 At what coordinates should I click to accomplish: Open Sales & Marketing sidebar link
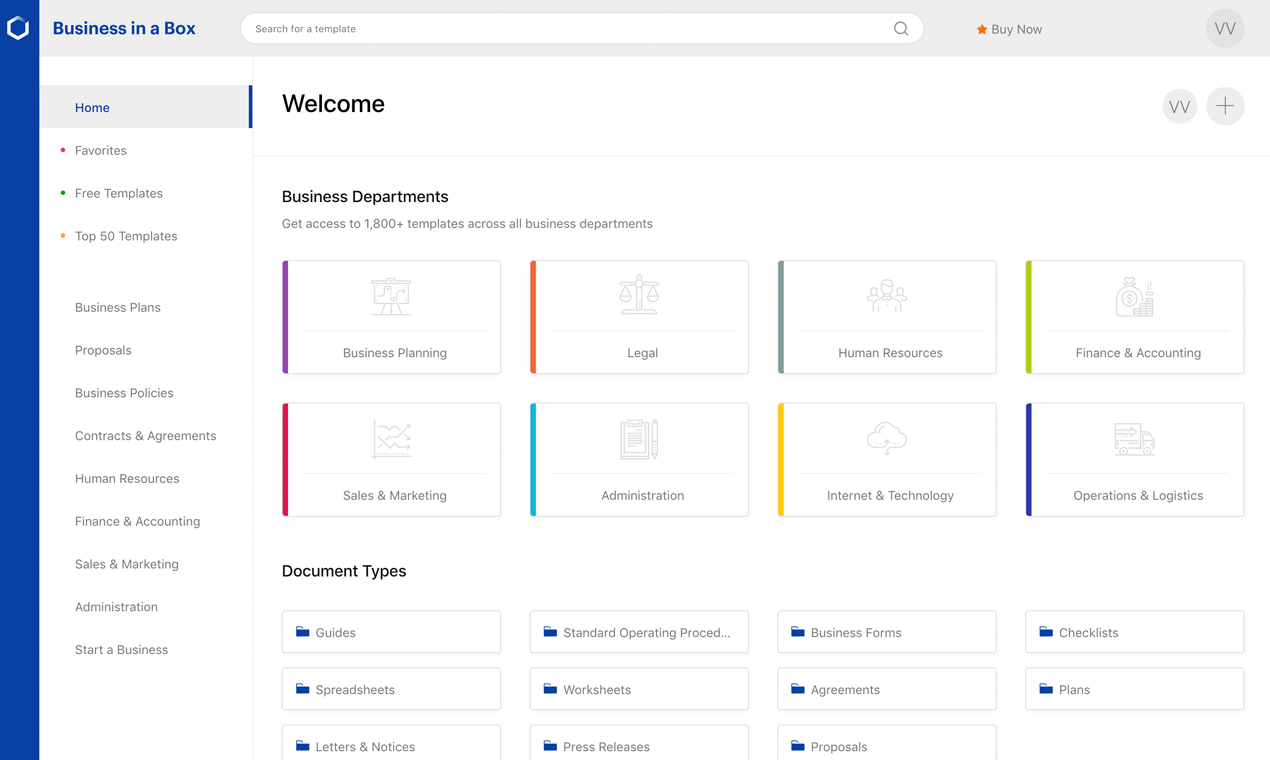pos(127,564)
